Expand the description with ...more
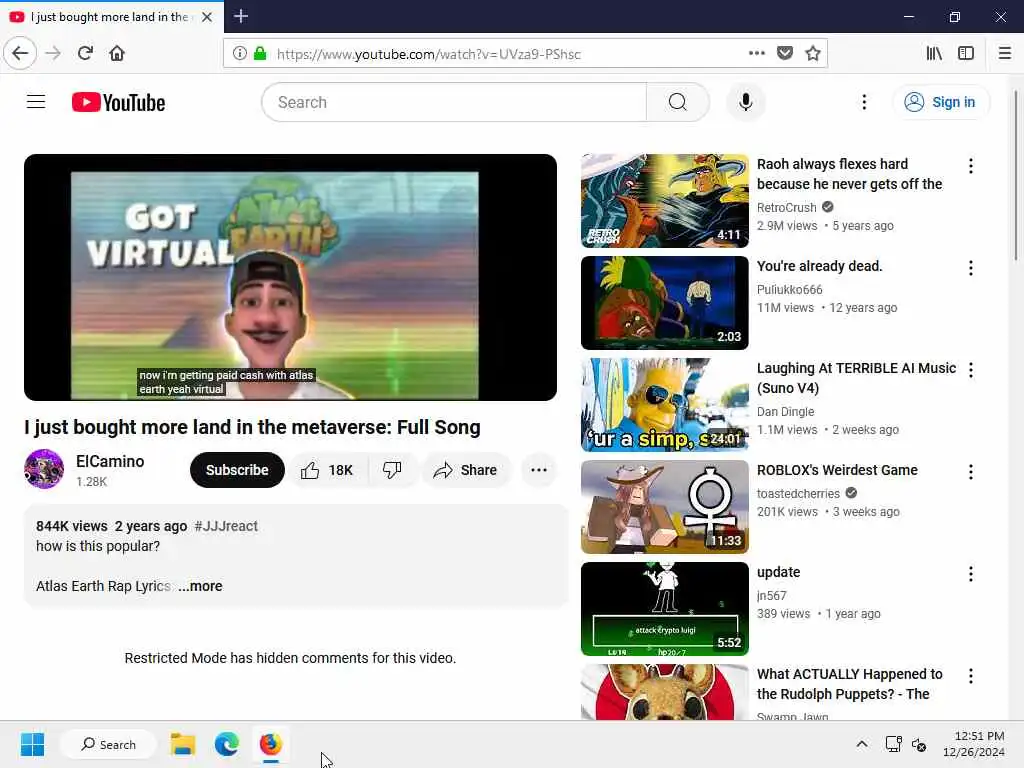Viewport: 1024px width, 768px height. point(200,586)
